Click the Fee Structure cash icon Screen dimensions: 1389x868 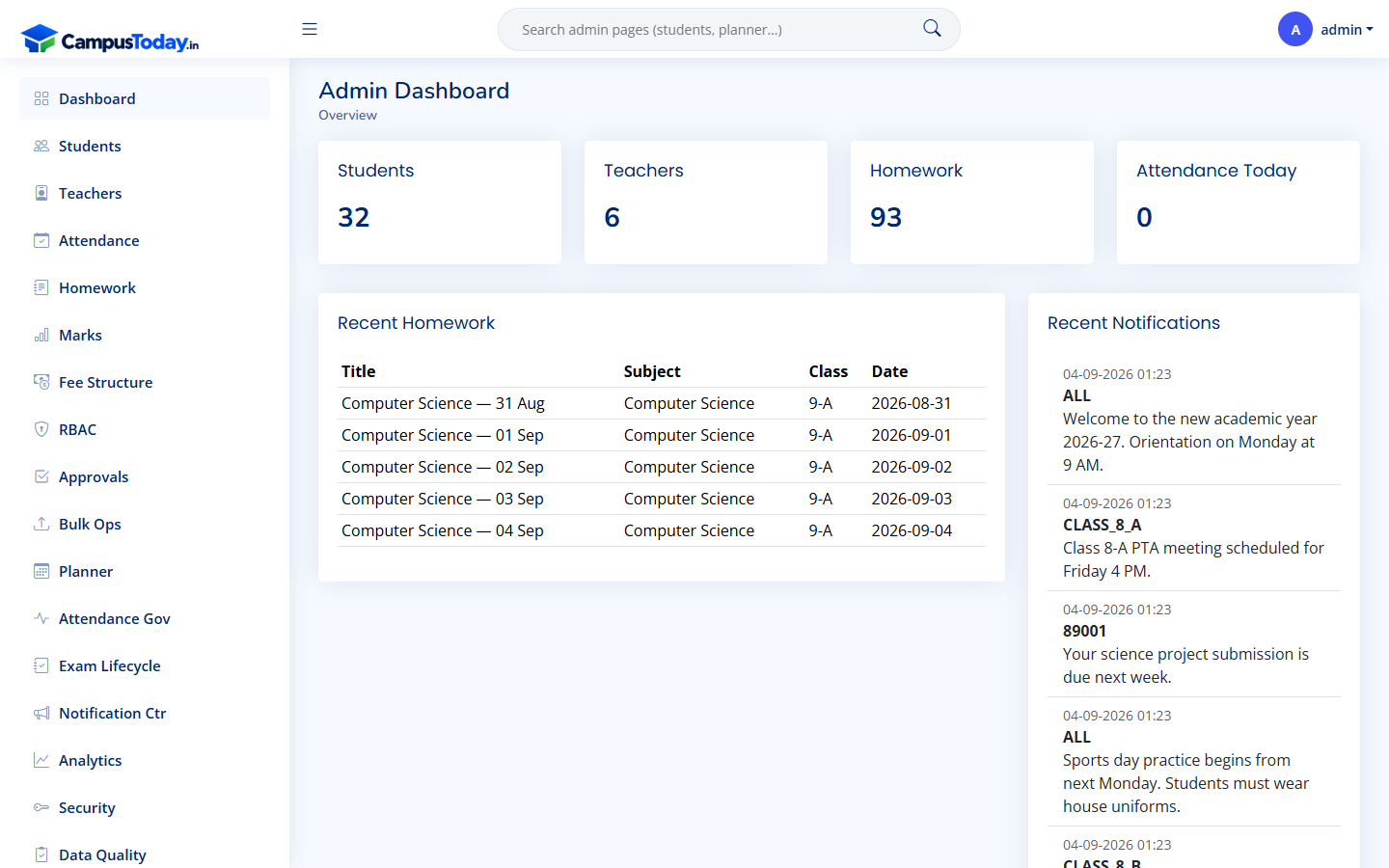(41, 382)
